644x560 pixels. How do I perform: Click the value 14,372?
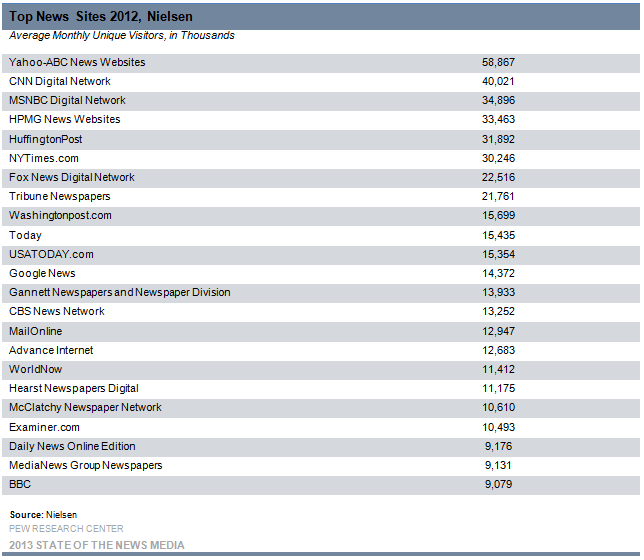[498, 273]
